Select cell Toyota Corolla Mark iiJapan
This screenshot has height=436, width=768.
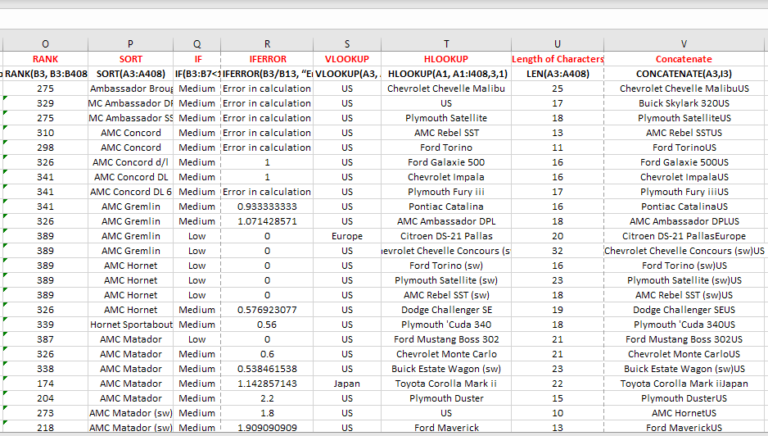[x=684, y=384]
